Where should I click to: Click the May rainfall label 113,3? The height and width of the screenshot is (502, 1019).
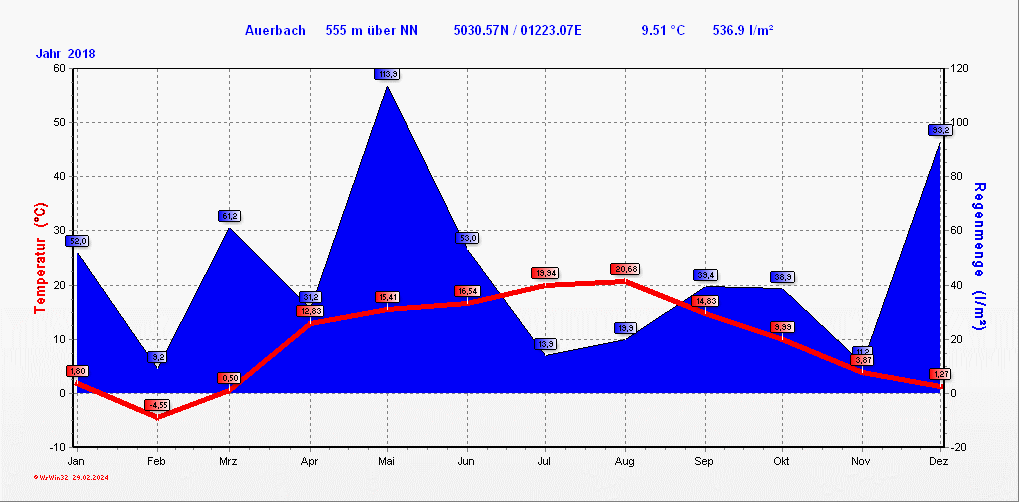pyautogui.click(x=387, y=74)
